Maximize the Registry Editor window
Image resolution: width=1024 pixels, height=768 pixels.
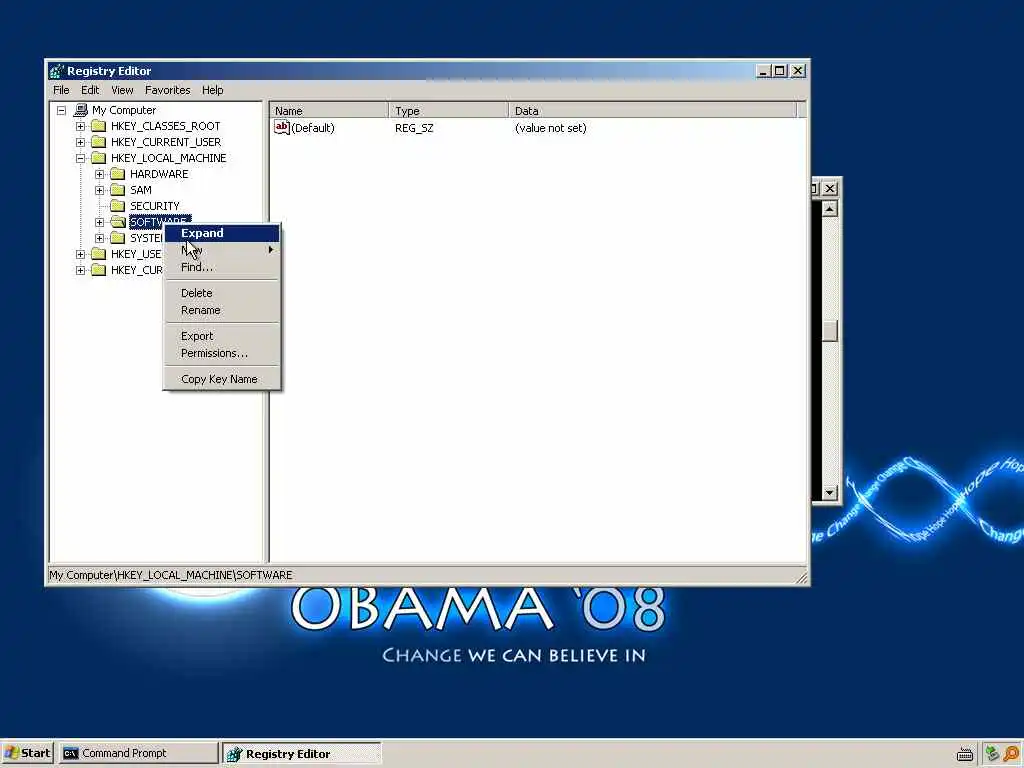(780, 71)
